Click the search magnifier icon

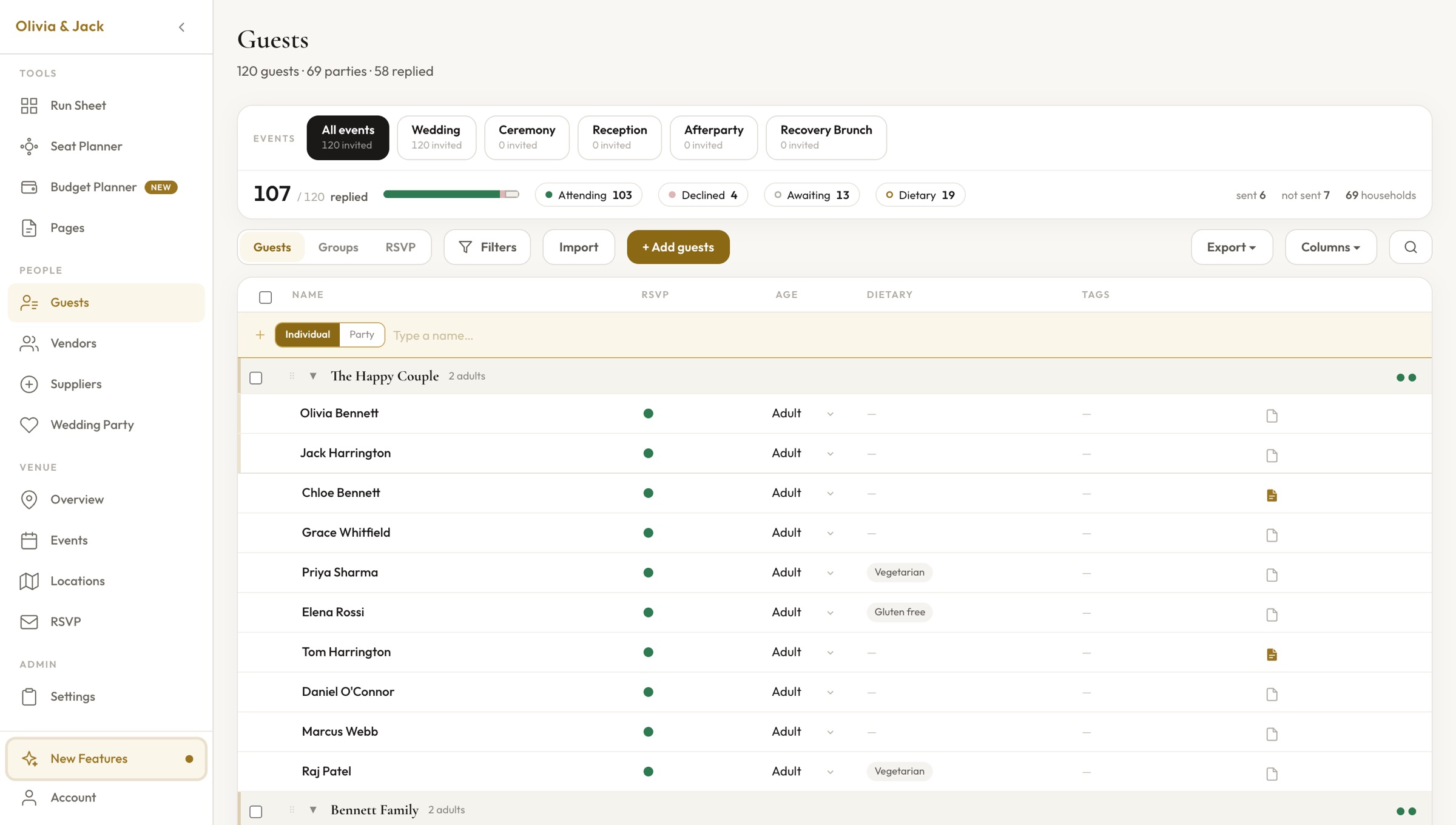coord(1410,247)
